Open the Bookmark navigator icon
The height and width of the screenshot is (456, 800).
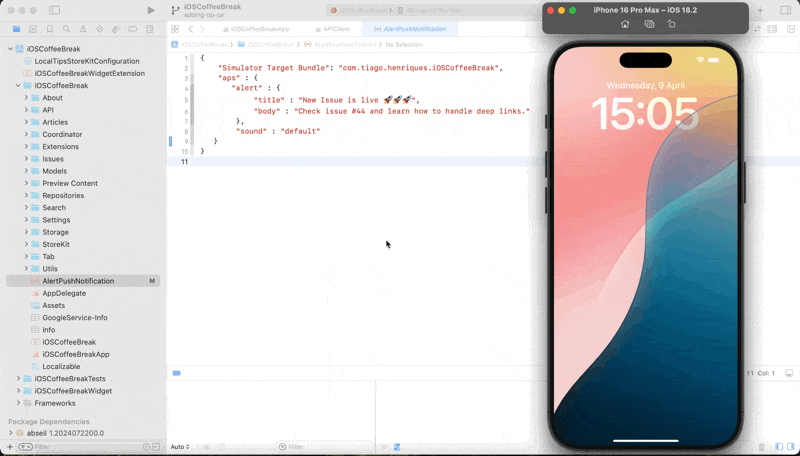[x=50, y=29]
